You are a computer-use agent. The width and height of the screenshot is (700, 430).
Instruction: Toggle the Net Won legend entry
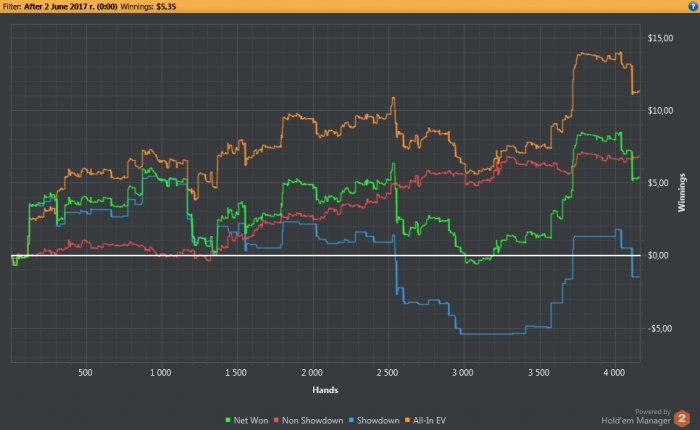click(x=247, y=421)
